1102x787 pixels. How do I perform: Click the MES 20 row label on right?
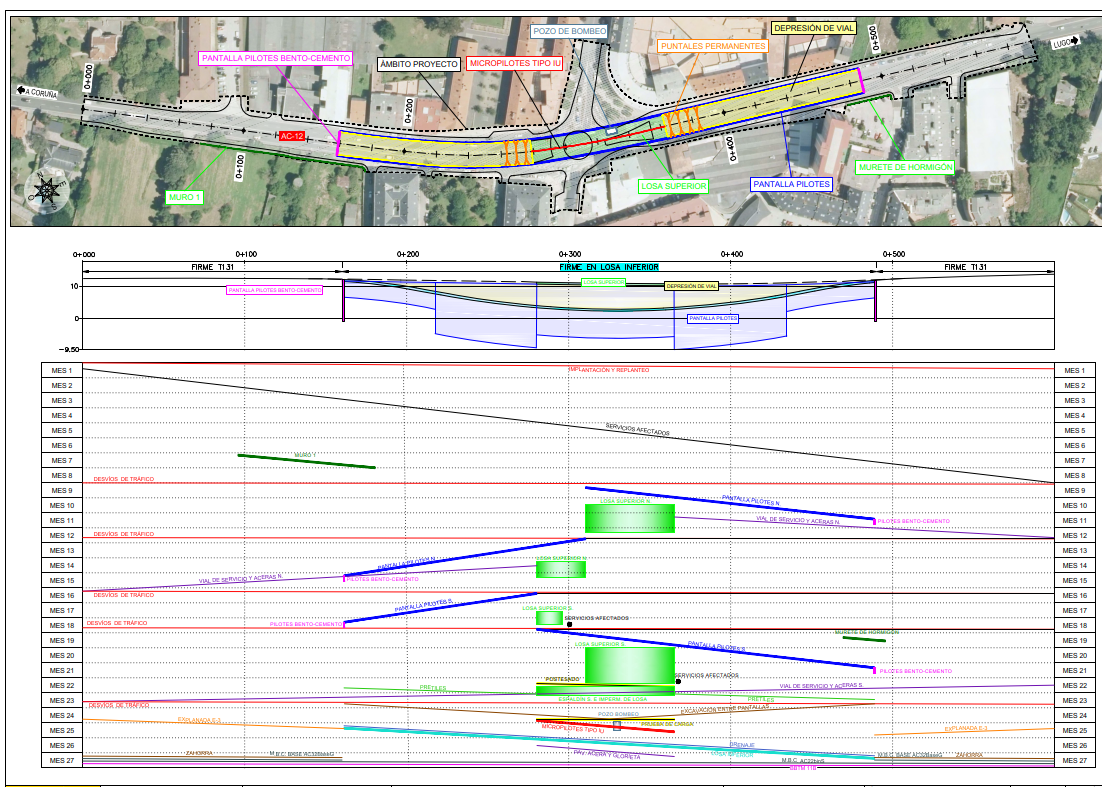[1075, 656]
